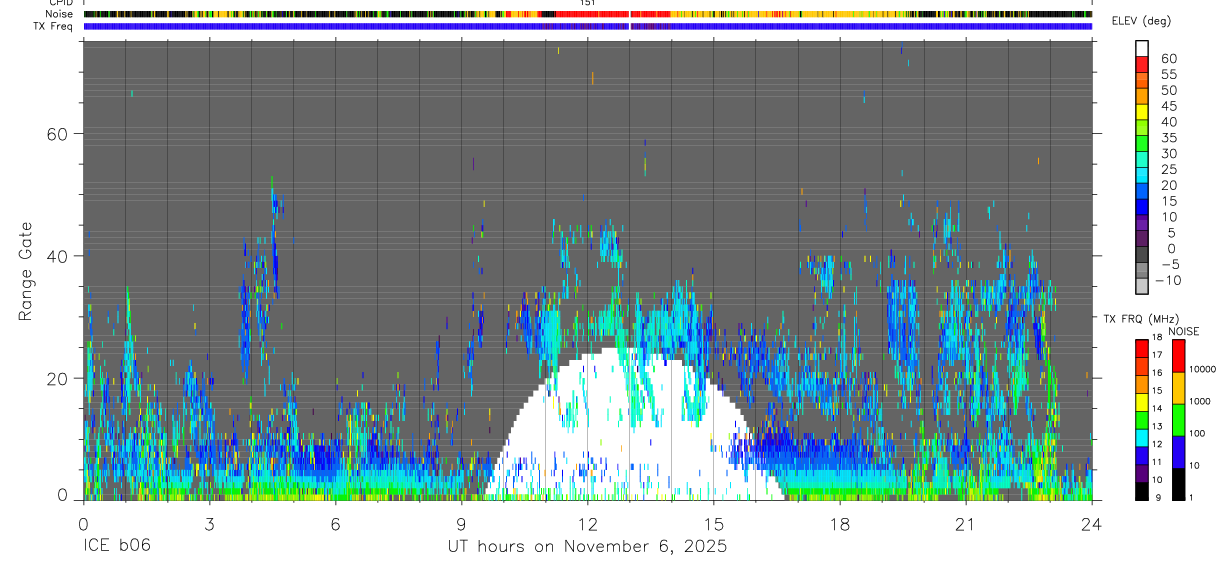The width and height of the screenshot is (1228, 567).
Task: Click the x-axis tick label '24'
Action: [1091, 523]
